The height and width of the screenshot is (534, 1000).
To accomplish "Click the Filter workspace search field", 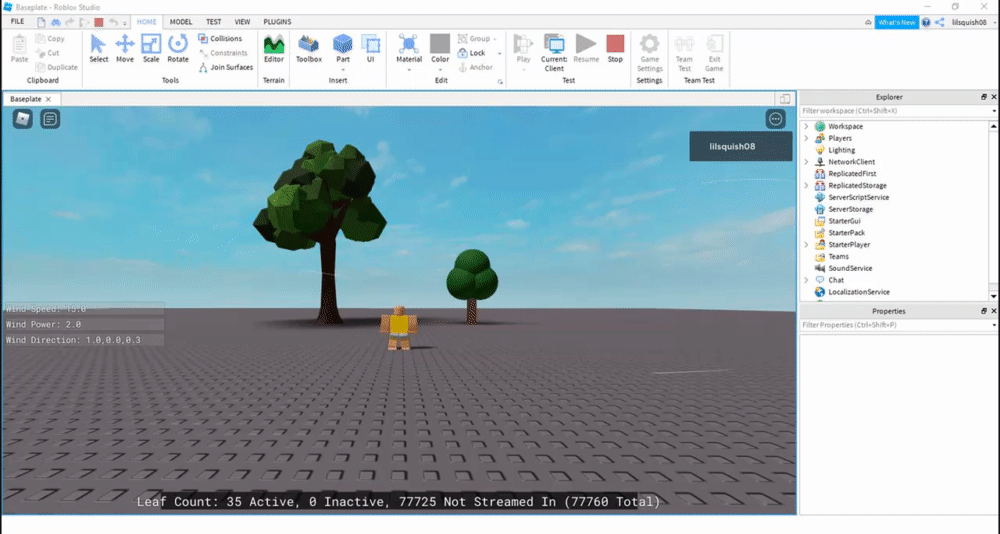I will pyautogui.click(x=897, y=111).
